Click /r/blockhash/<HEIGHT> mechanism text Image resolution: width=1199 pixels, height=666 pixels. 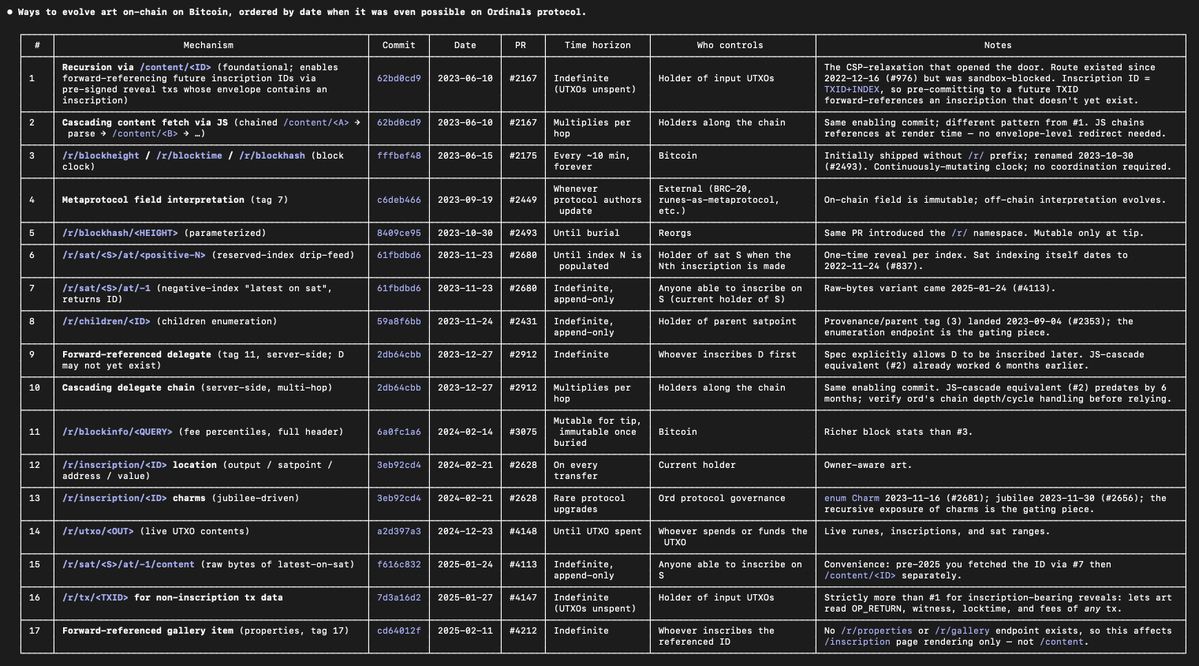(120, 233)
